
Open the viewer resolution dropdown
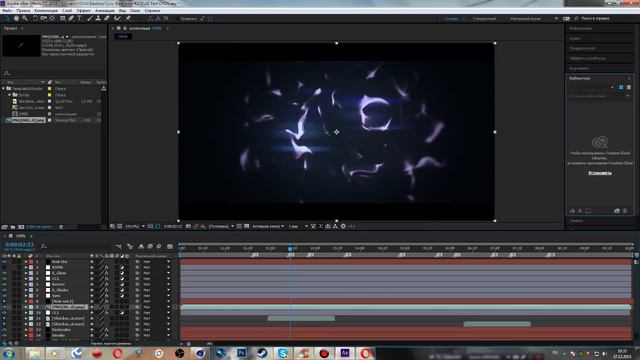pos(221,226)
